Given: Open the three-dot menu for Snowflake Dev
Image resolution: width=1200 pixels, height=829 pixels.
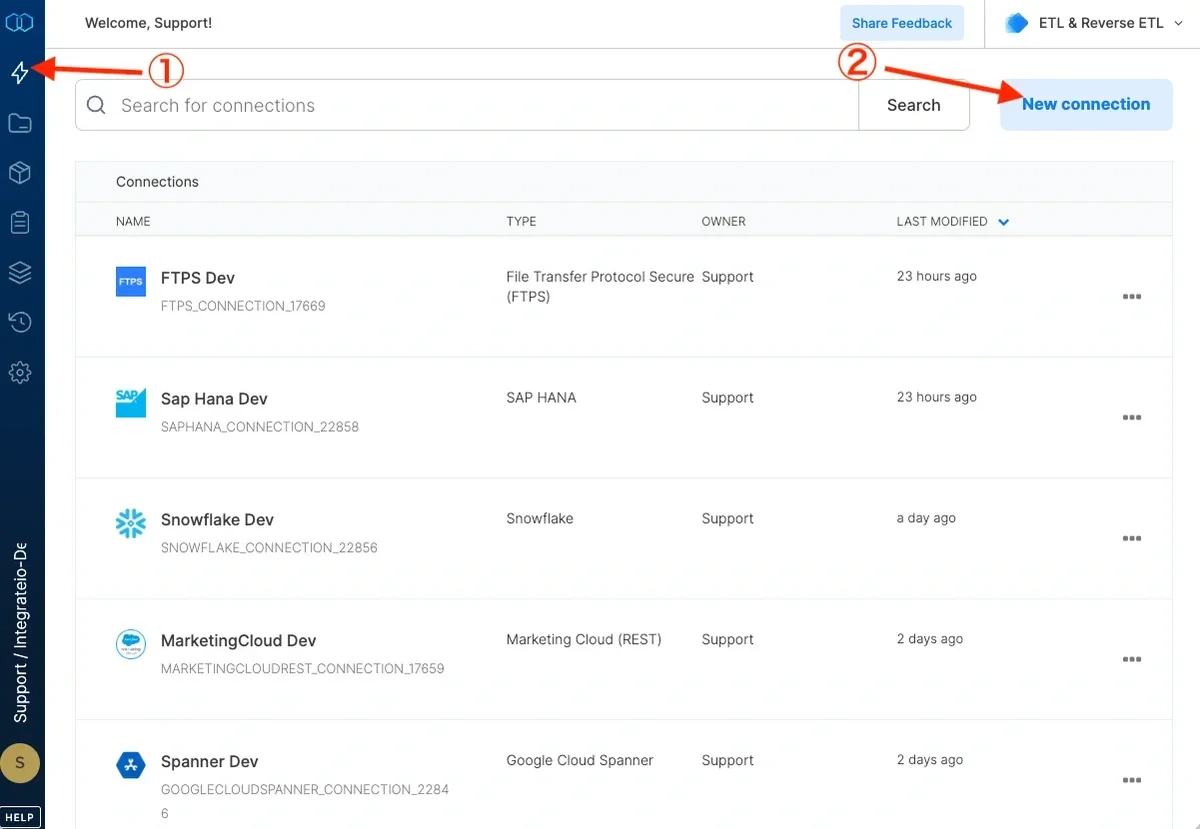Looking at the screenshot, I should coord(1131,538).
